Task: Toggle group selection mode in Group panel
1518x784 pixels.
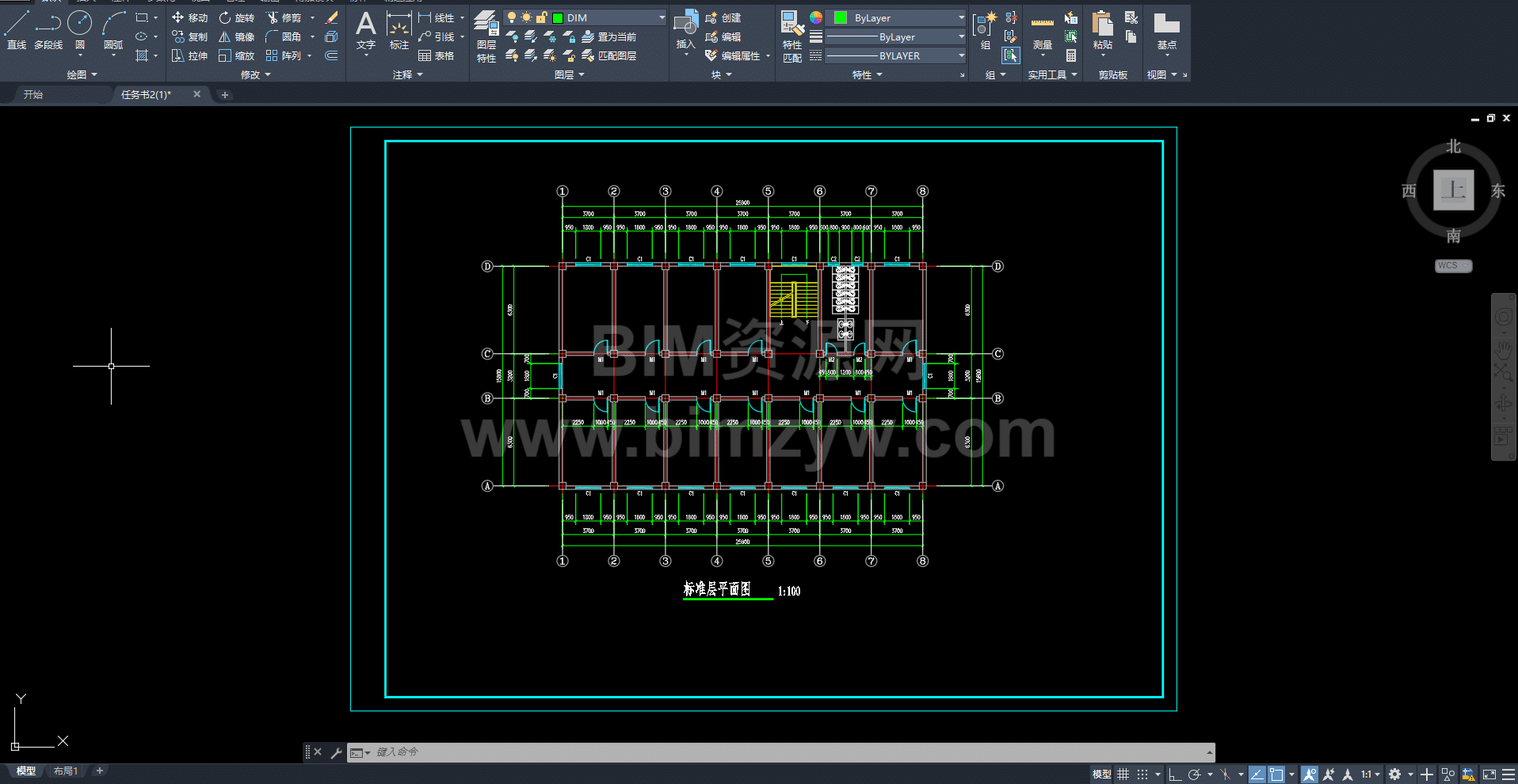Action: [1011, 55]
